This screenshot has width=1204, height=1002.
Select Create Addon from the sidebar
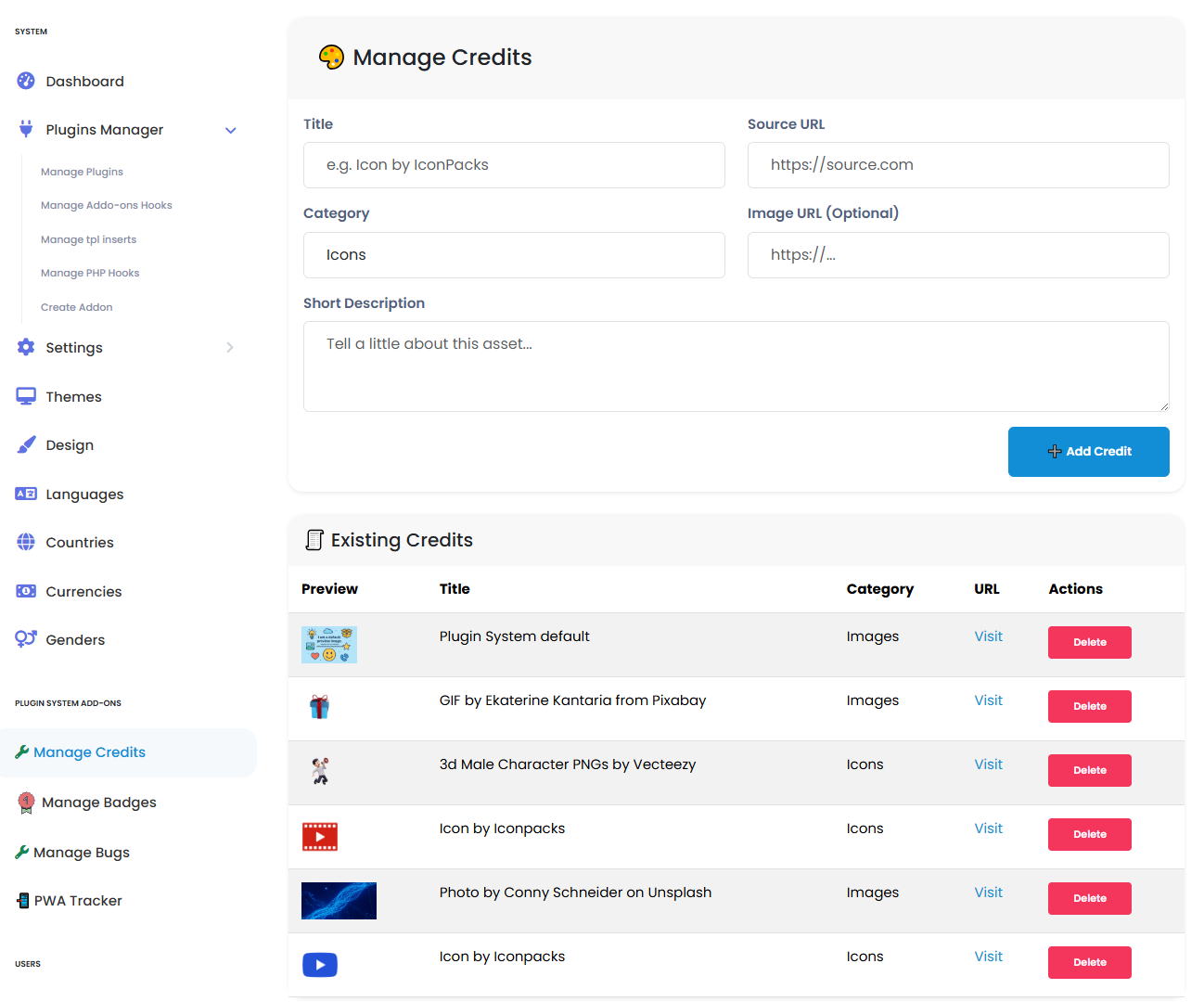(x=76, y=306)
